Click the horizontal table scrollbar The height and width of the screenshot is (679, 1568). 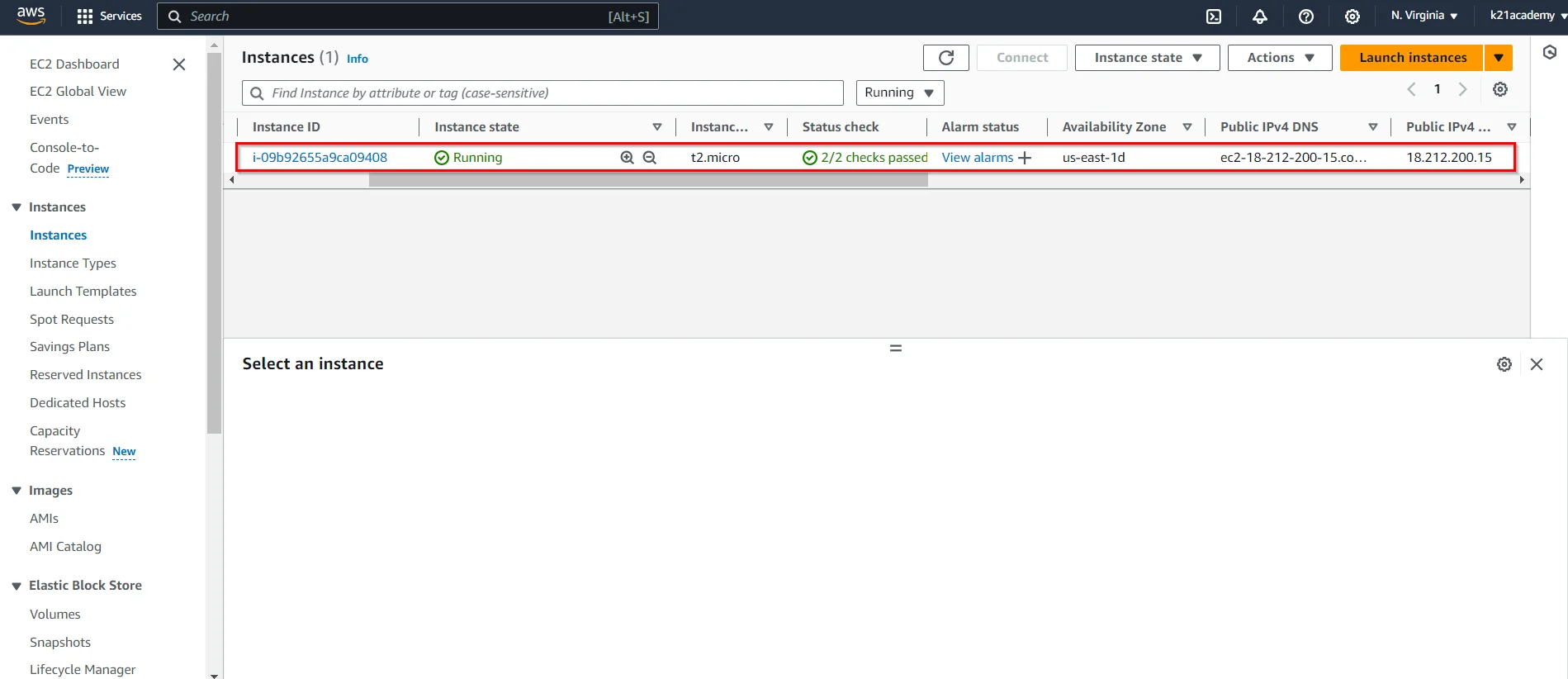click(x=648, y=180)
